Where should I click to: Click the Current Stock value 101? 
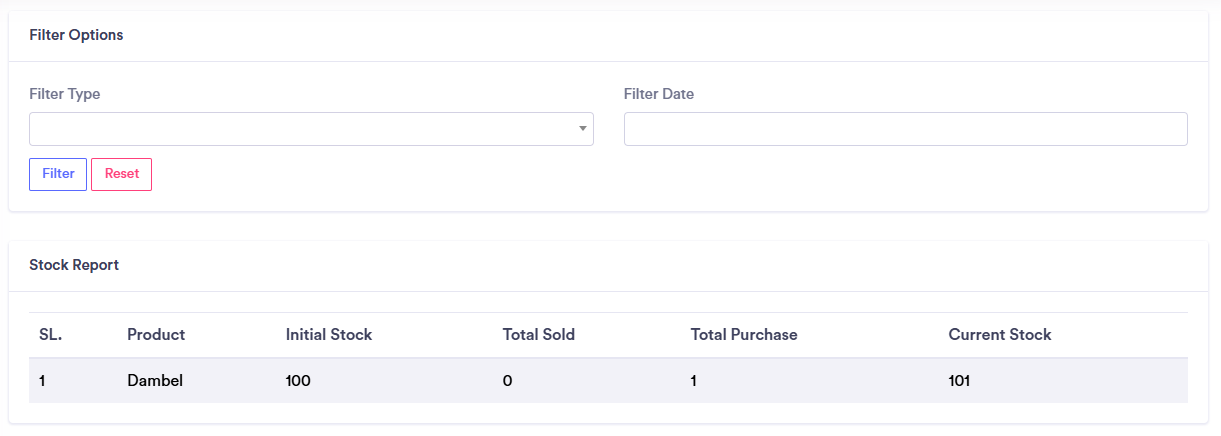tap(960, 381)
